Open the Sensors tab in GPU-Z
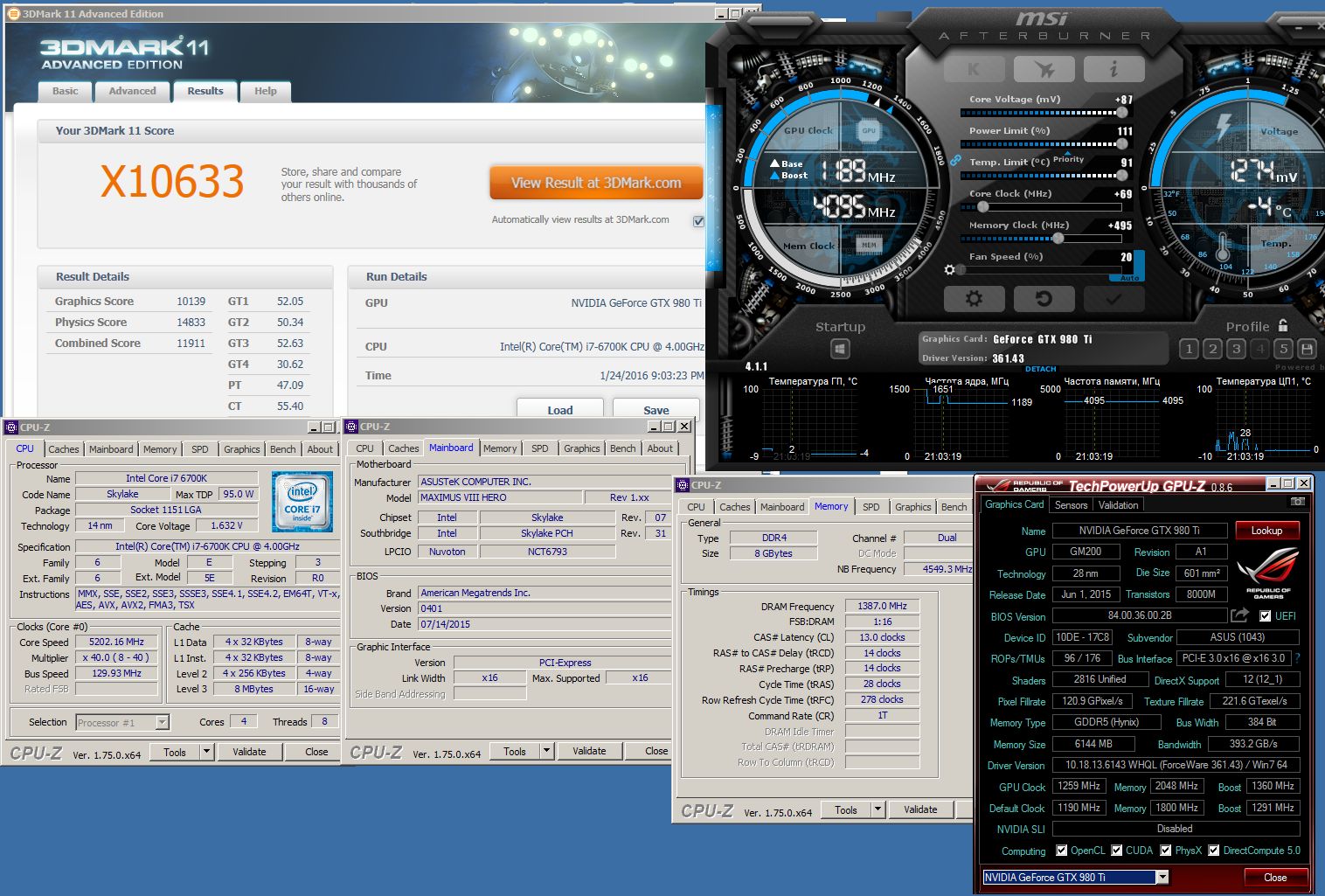This screenshot has width=1325, height=896. point(1071,505)
